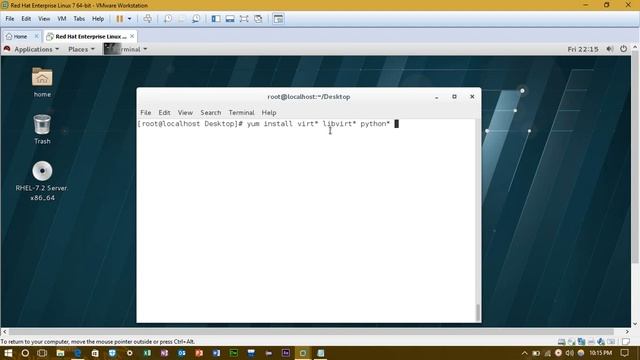Open PowerPoint from the taskbar

199,353
